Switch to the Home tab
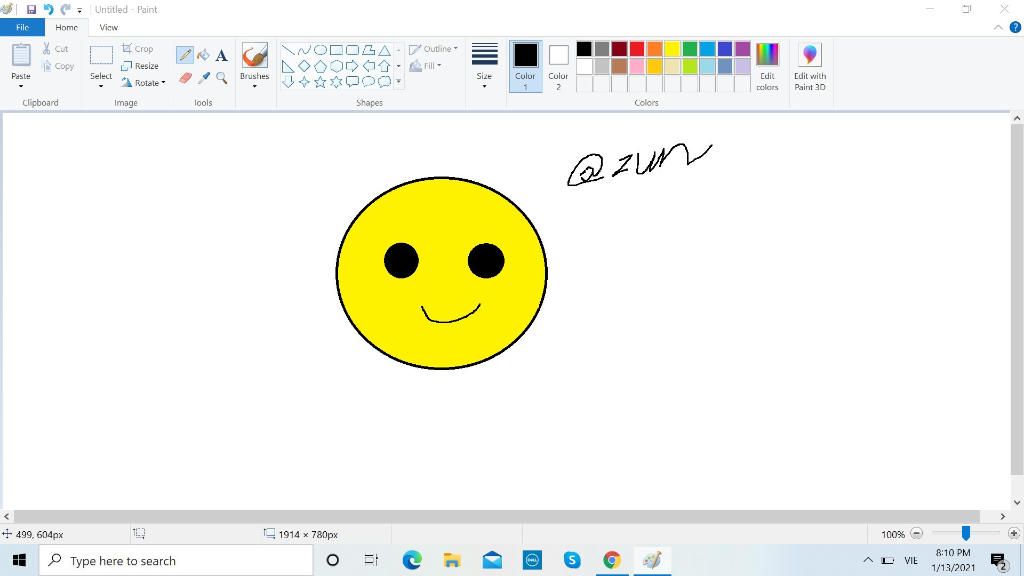This screenshot has width=1024, height=576. point(67,27)
